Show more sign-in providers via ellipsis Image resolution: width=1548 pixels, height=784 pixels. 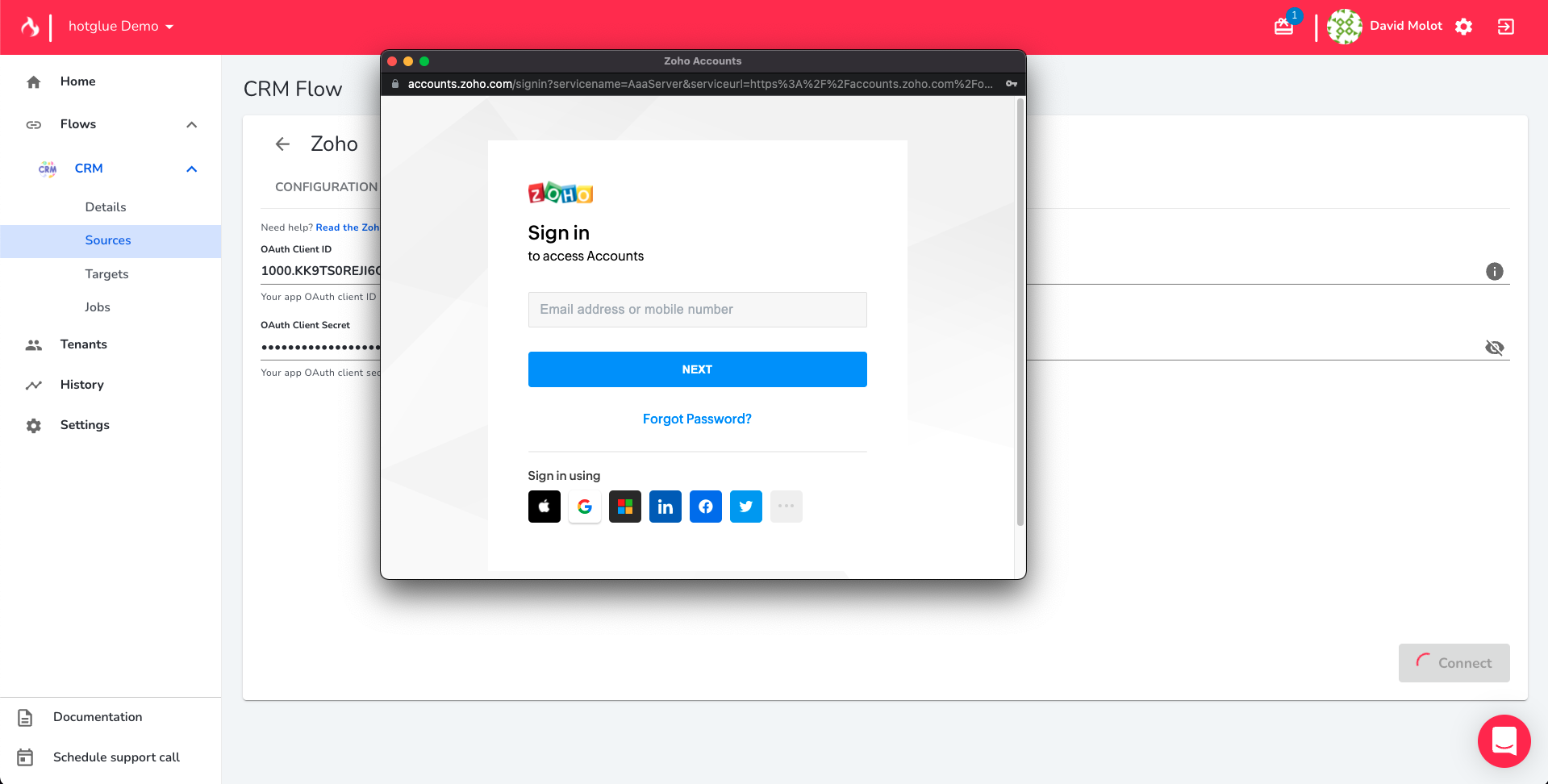tap(786, 507)
